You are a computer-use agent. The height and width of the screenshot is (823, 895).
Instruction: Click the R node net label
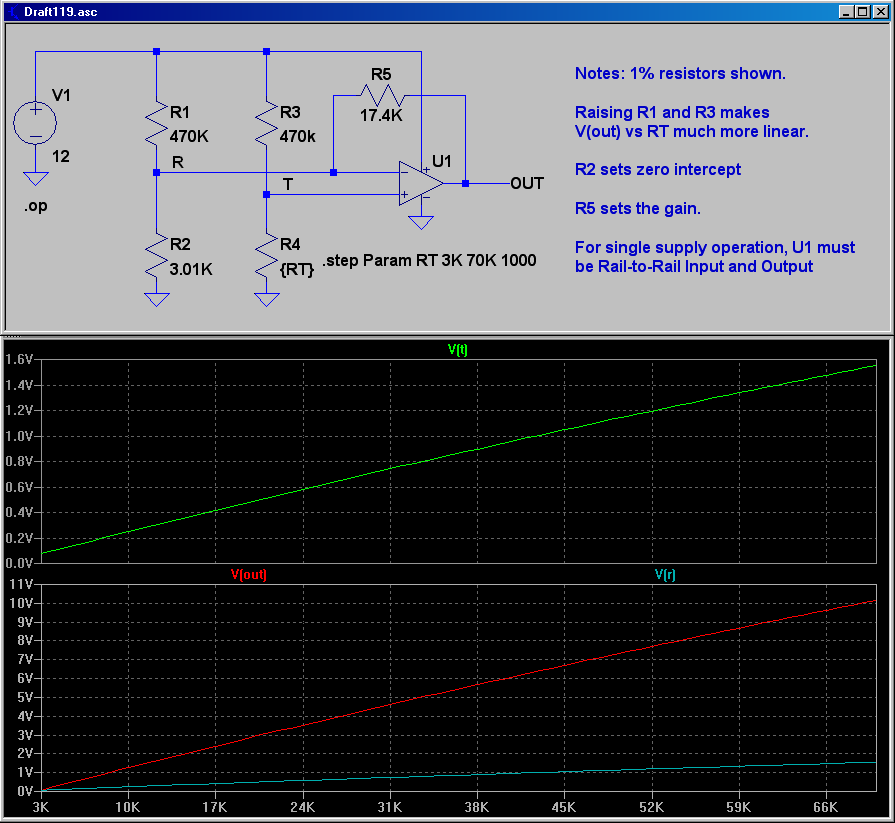178,163
